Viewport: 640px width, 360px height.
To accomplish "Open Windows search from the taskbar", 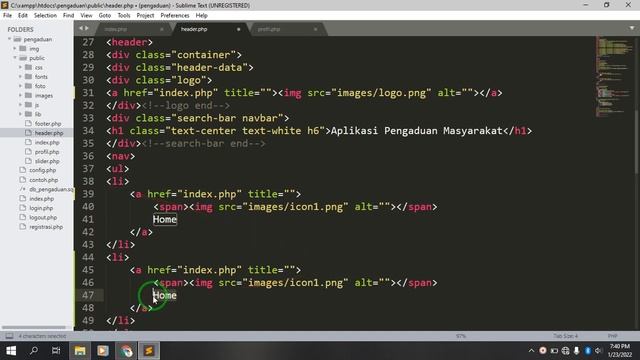I will pos(34,351).
